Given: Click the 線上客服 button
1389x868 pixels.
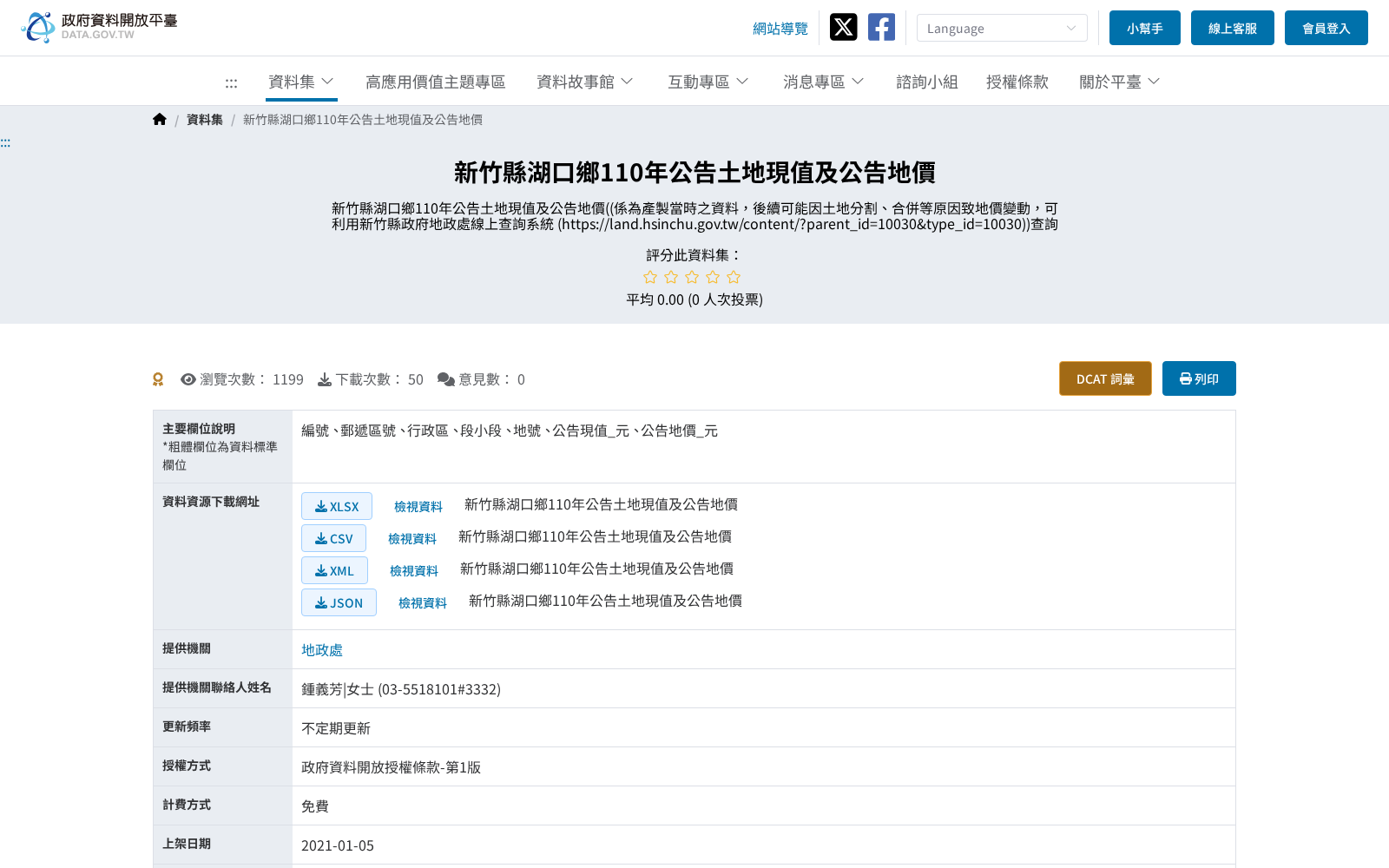Looking at the screenshot, I should [1233, 28].
